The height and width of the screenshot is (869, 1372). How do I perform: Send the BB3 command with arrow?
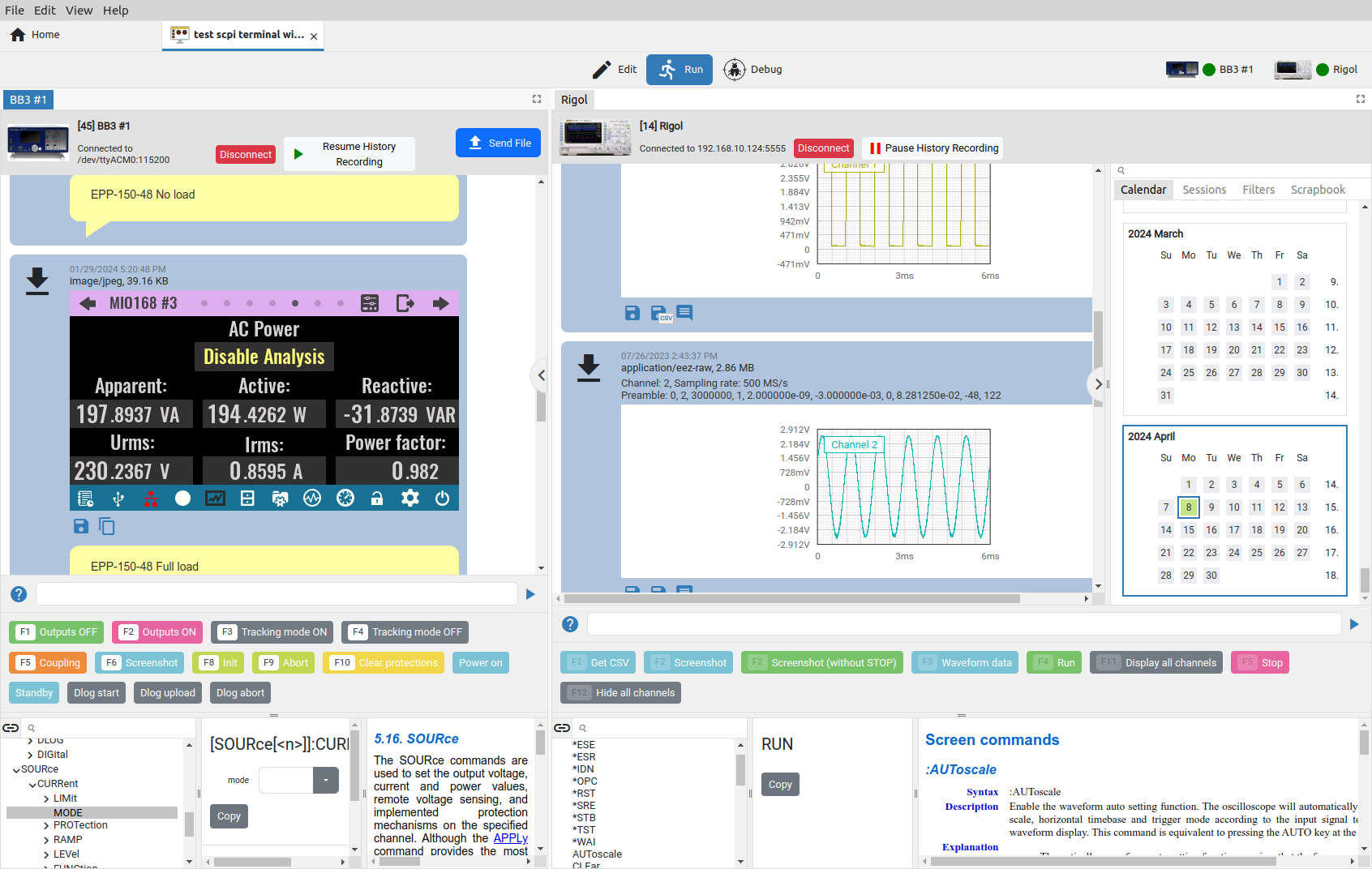coord(530,594)
